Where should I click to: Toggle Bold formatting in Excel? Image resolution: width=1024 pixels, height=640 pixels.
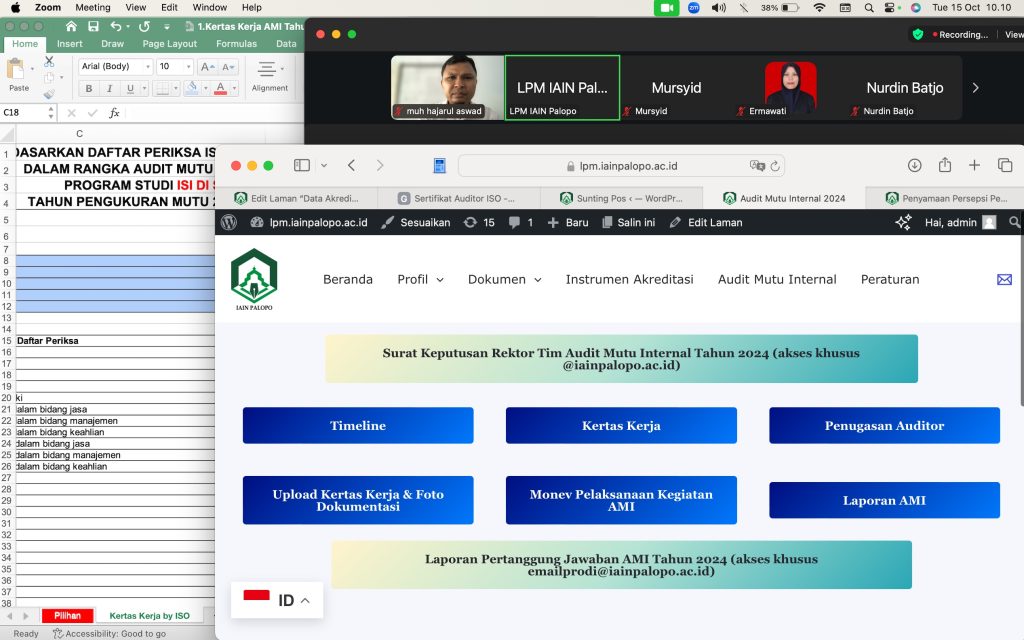89,88
